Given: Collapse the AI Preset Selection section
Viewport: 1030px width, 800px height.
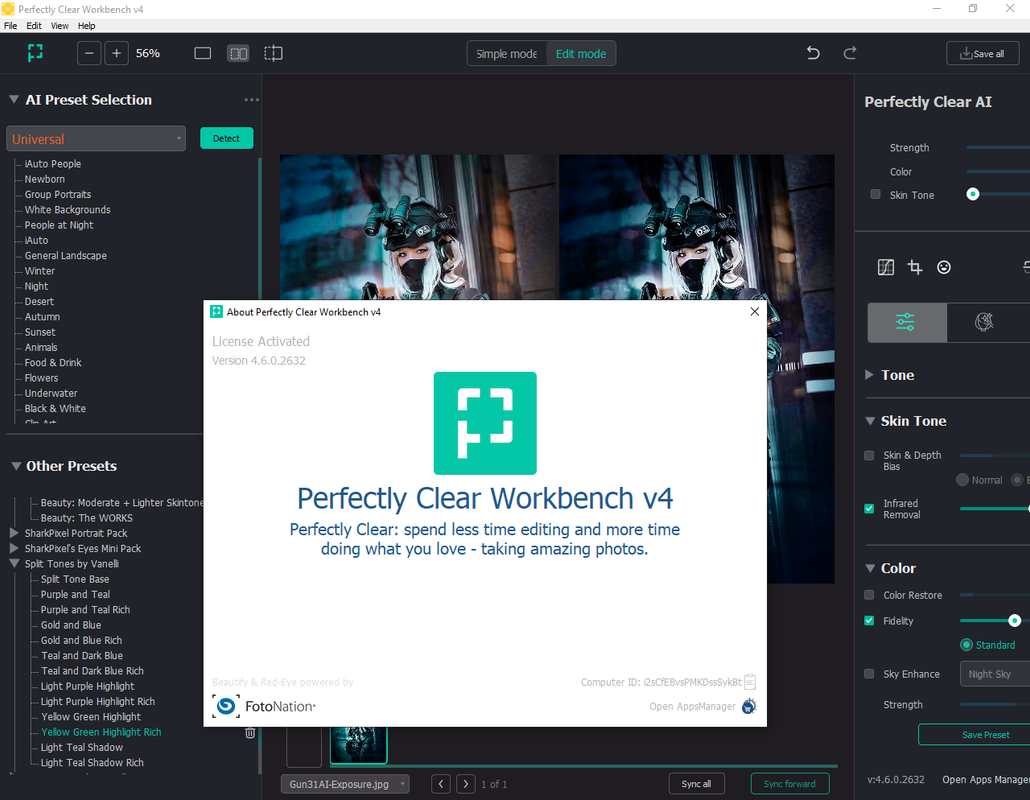Looking at the screenshot, I should click(x=14, y=100).
